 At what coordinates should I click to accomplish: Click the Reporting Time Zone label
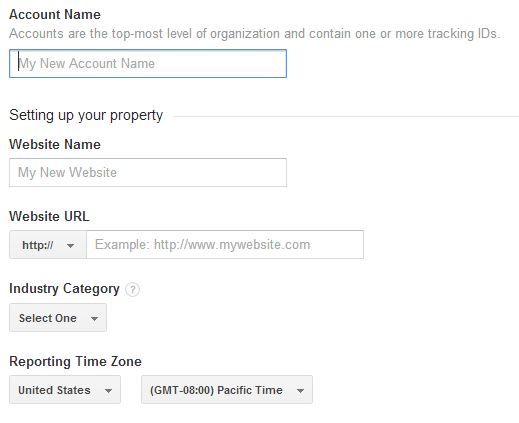coord(75,361)
